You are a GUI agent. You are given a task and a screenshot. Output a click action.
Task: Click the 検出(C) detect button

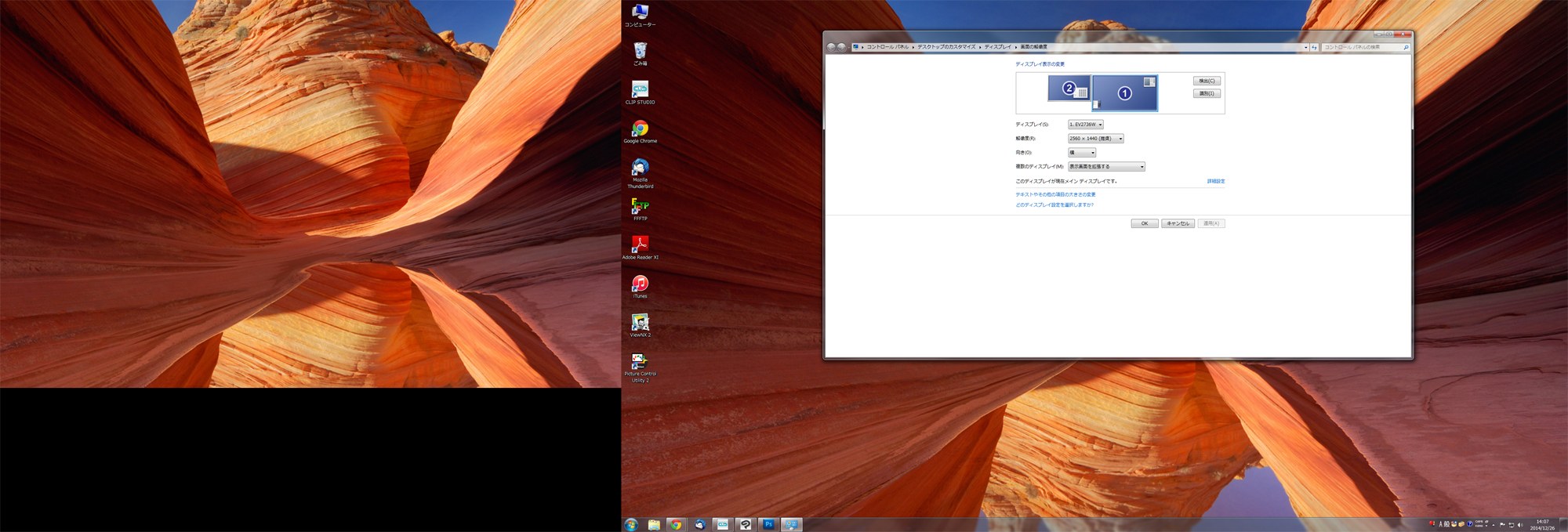click(1206, 81)
